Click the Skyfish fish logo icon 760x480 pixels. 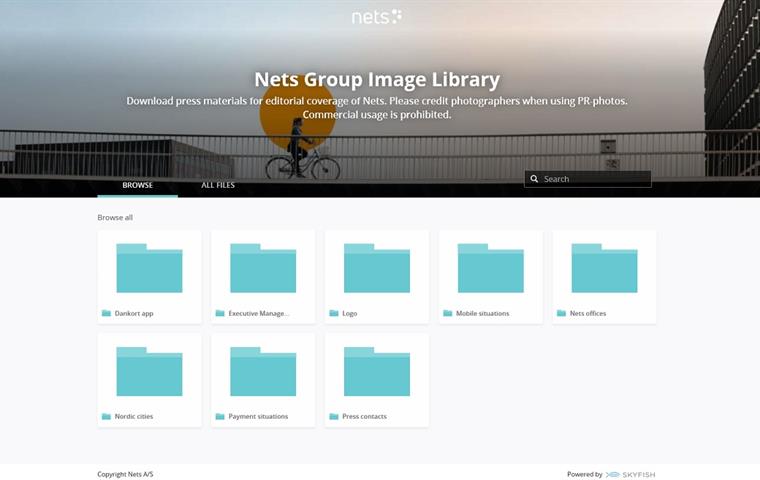pyautogui.click(x=613, y=474)
